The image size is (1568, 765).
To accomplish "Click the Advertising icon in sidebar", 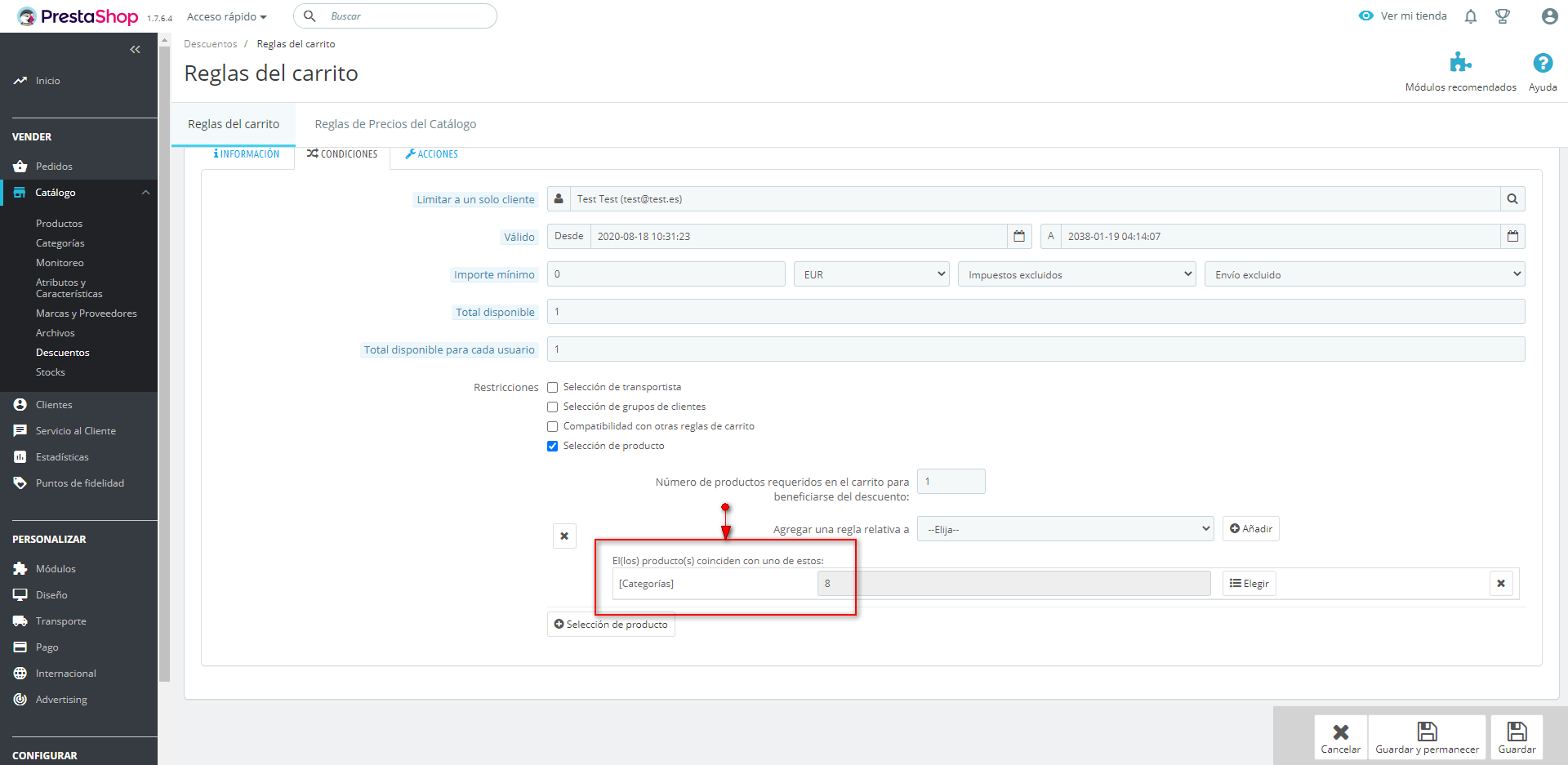I will click(x=20, y=700).
